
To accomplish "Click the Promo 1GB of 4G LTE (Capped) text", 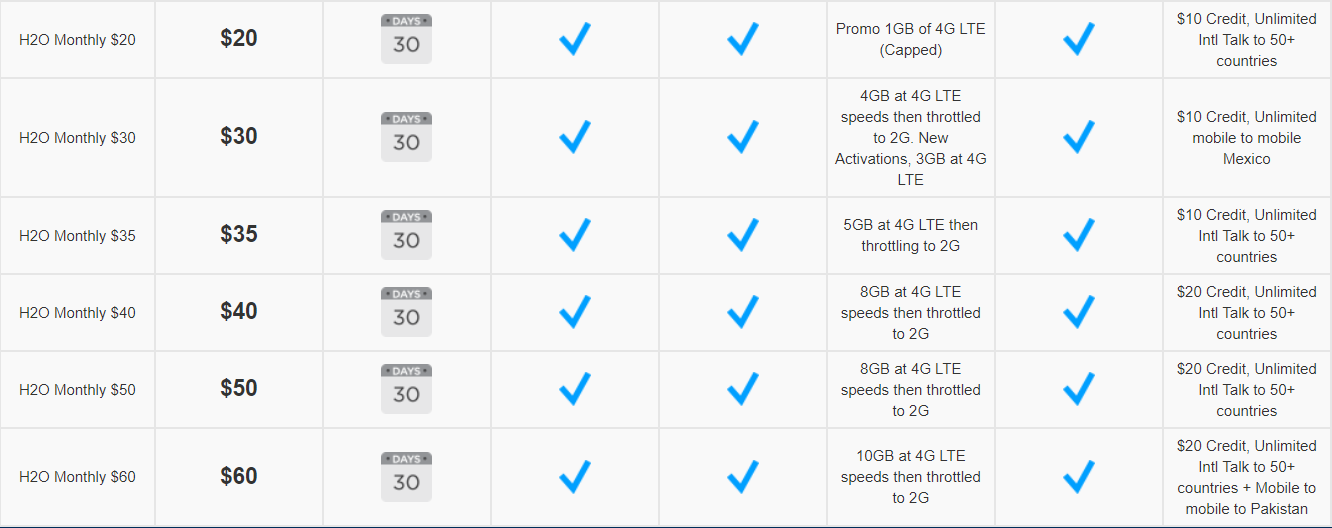I will (910, 39).
